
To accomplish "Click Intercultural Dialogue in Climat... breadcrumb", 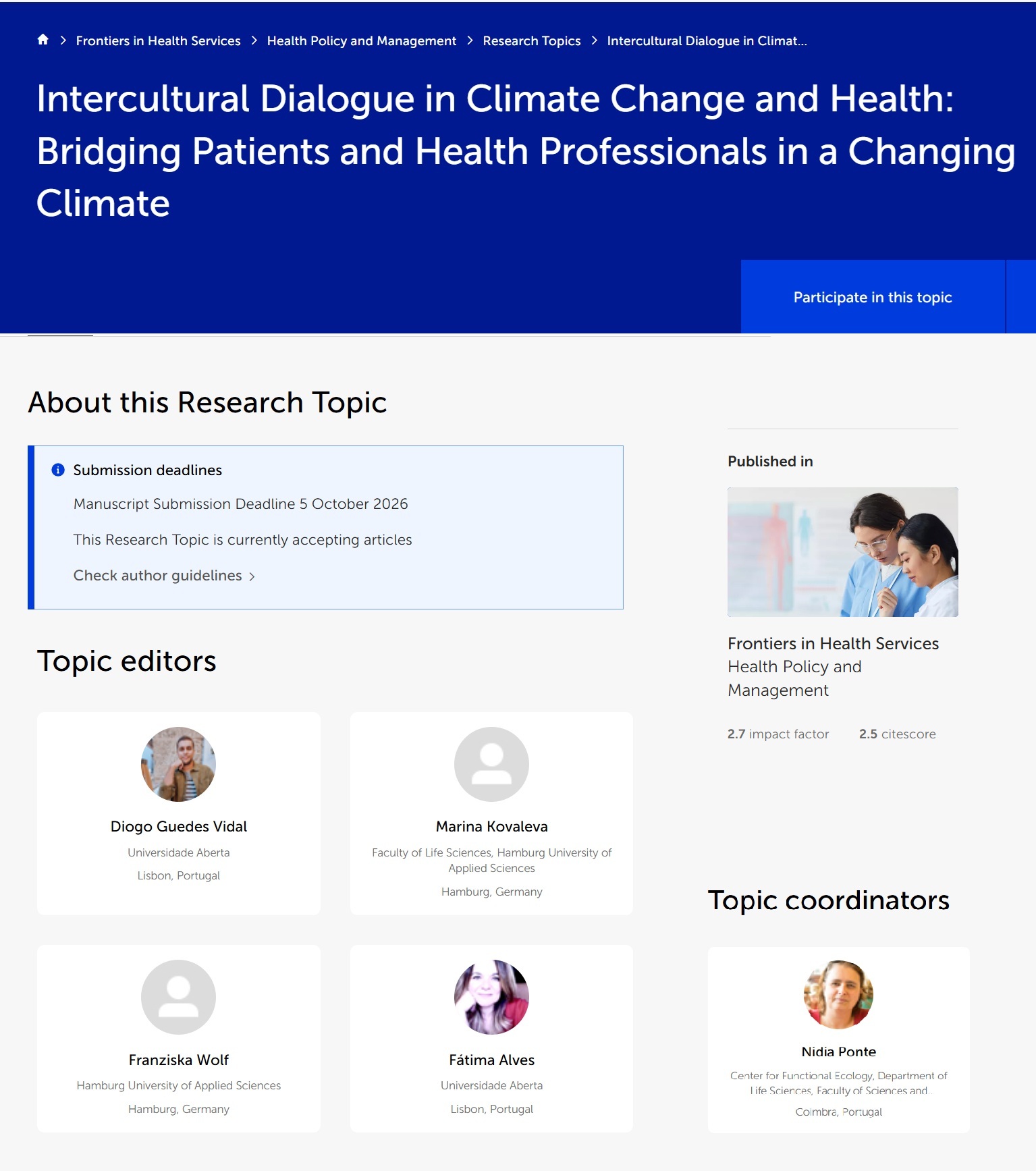I will 707,41.
